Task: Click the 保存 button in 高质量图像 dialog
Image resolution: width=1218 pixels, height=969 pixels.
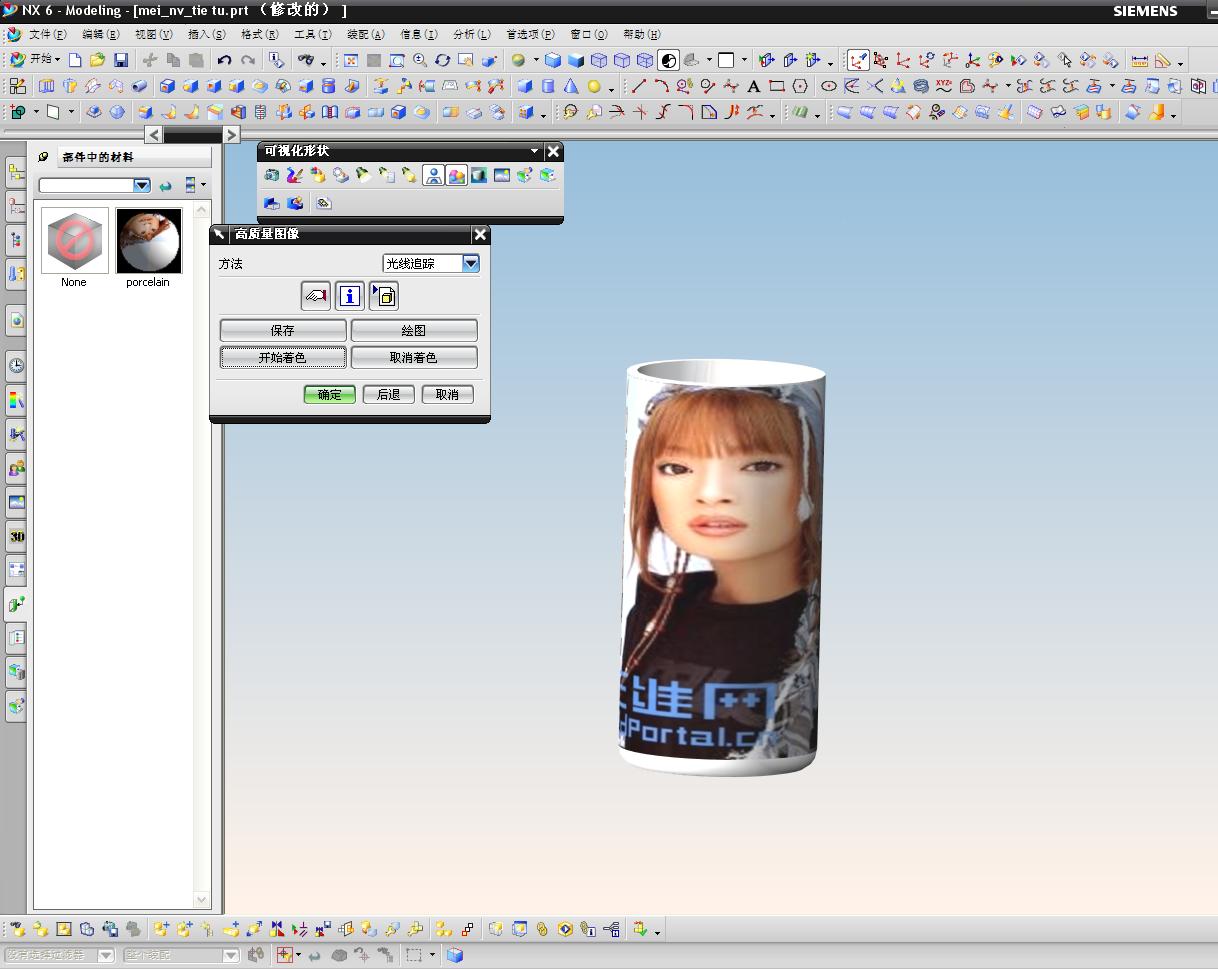Action: [283, 330]
